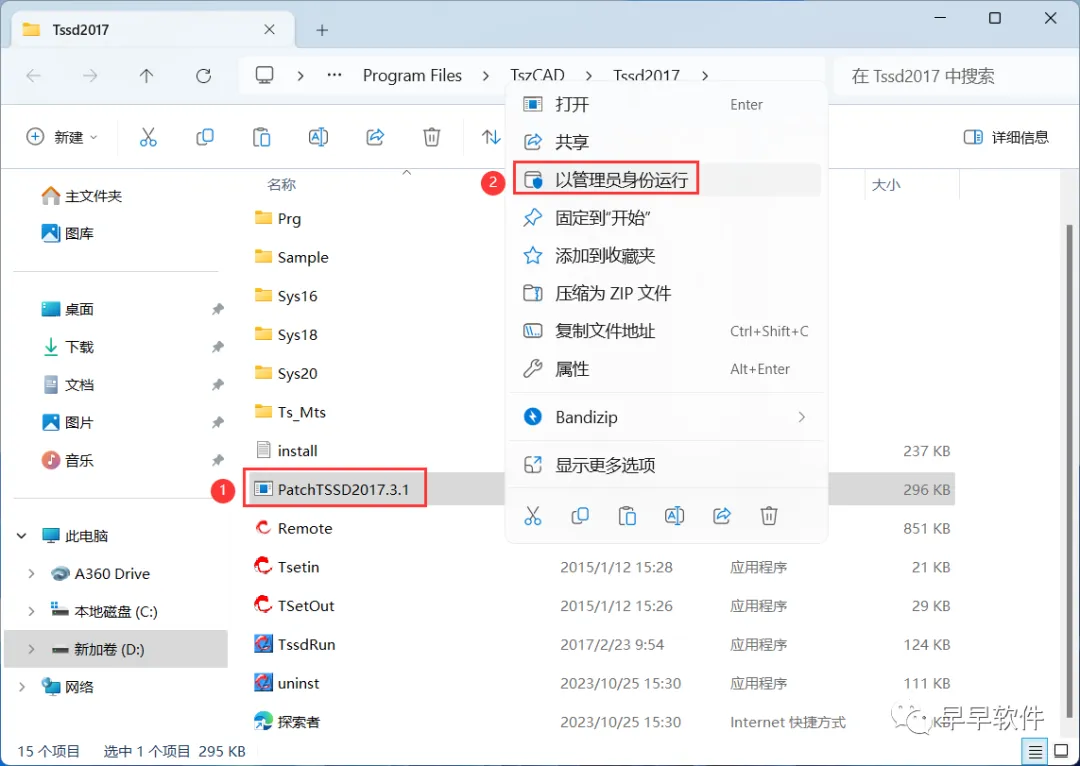Close the Tssd2017 tab
The height and width of the screenshot is (766, 1080).
point(269,29)
